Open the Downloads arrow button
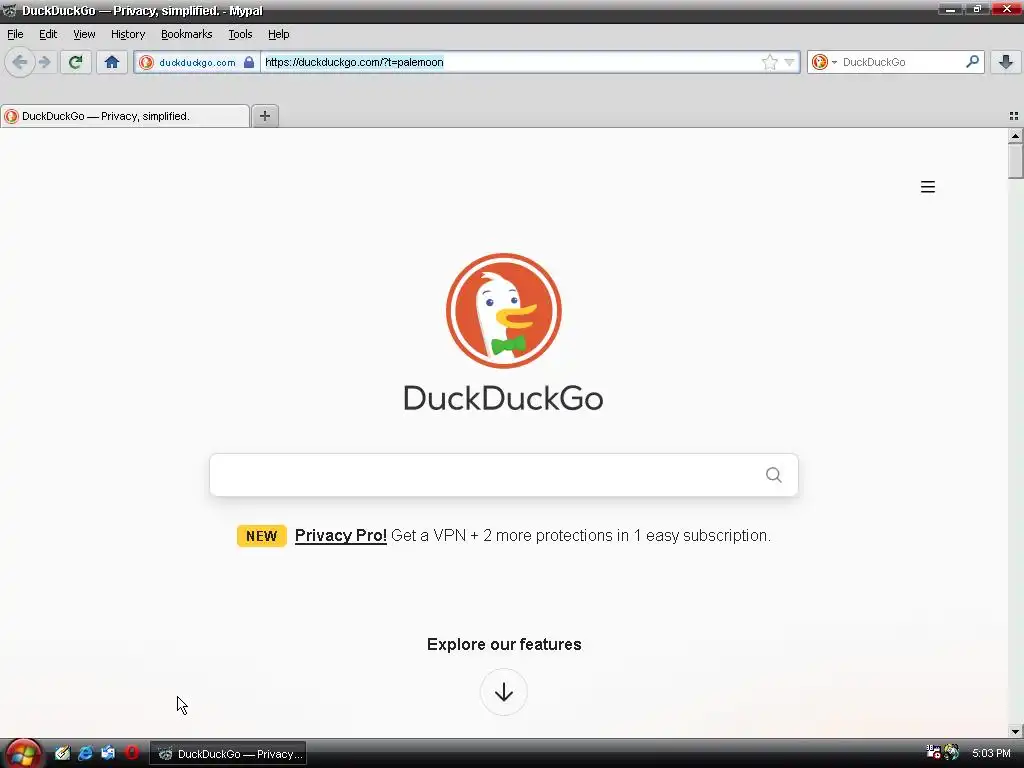Screen dimensions: 1024x768 (x=1006, y=62)
